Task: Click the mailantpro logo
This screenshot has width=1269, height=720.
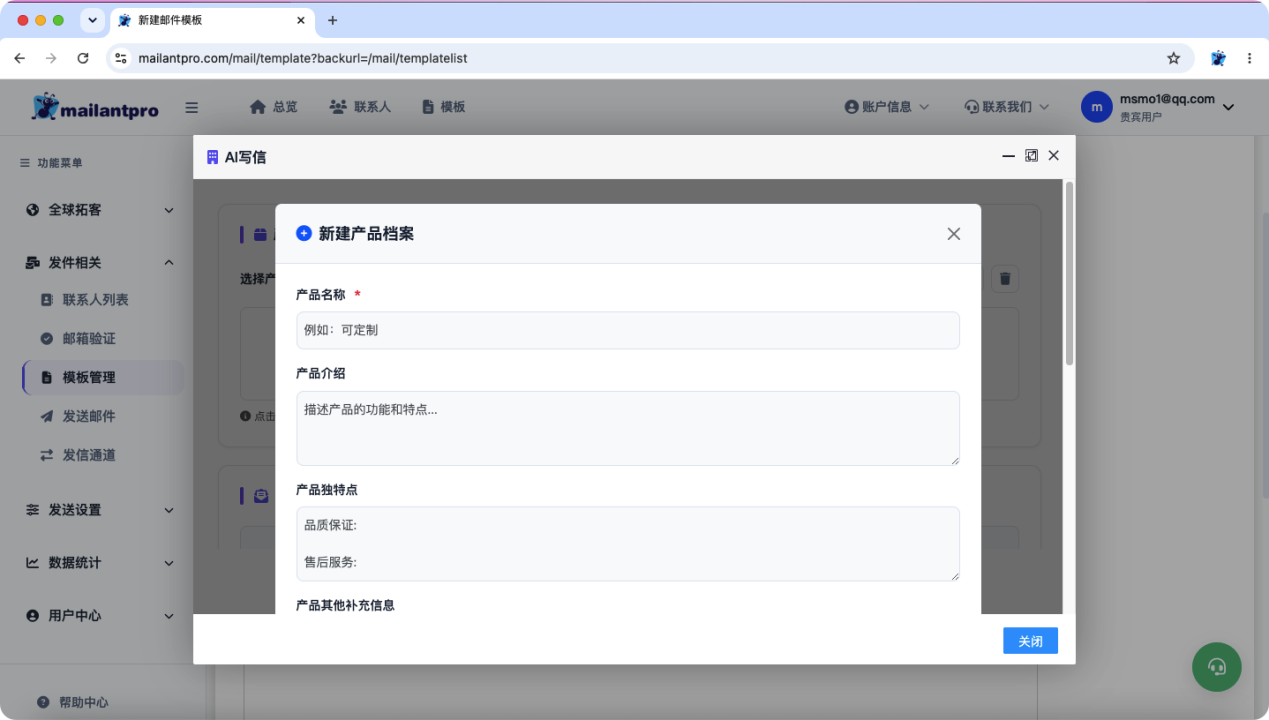Action: click(x=95, y=107)
